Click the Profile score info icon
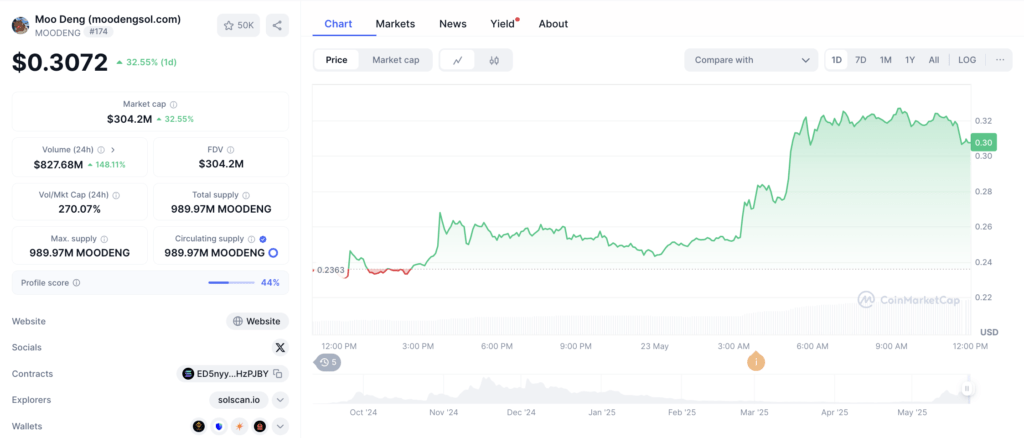Screen dimensions: 1024x438 [x=76, y=283]
